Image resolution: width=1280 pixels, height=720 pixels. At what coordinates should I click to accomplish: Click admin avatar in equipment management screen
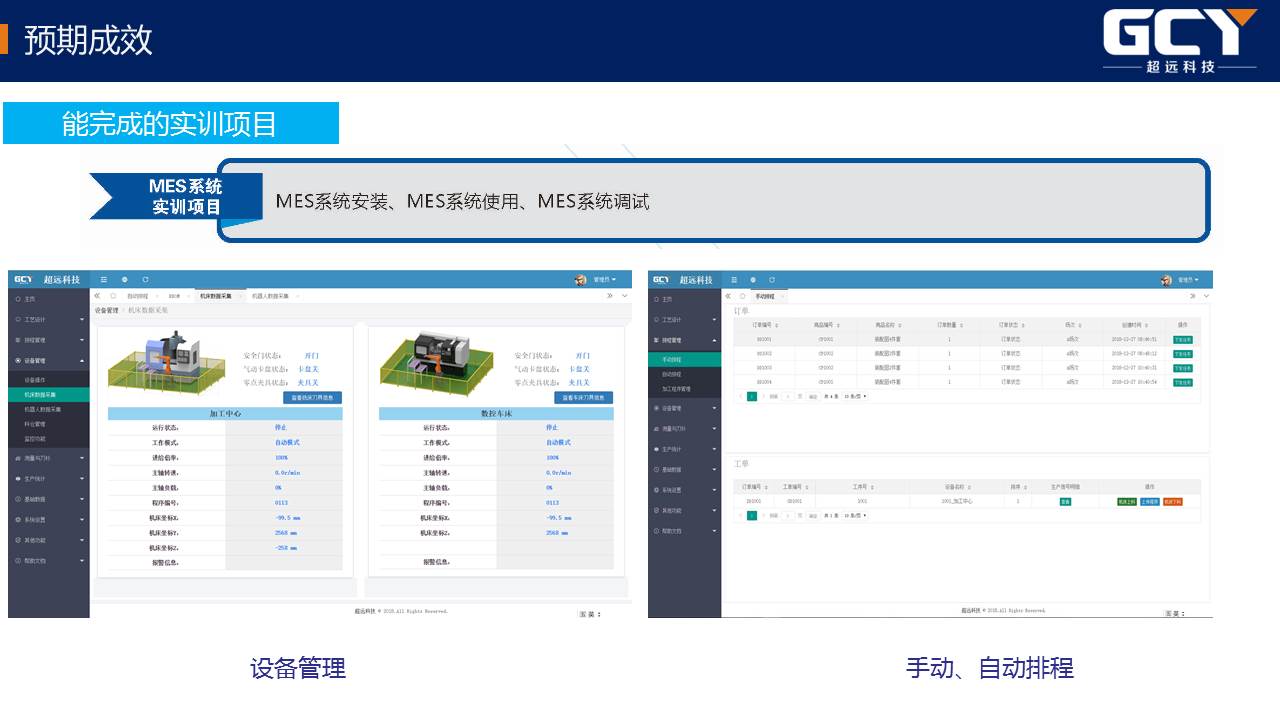580,280
